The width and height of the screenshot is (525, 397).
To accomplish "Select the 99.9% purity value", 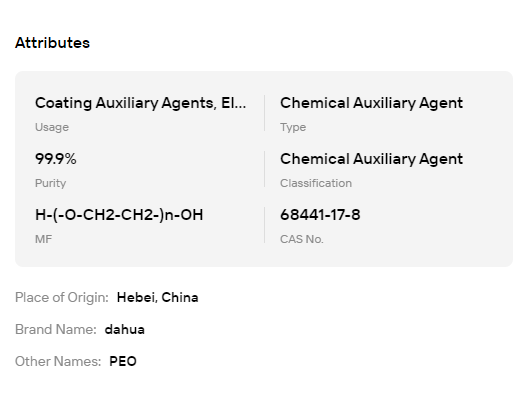I will (56, 159).
